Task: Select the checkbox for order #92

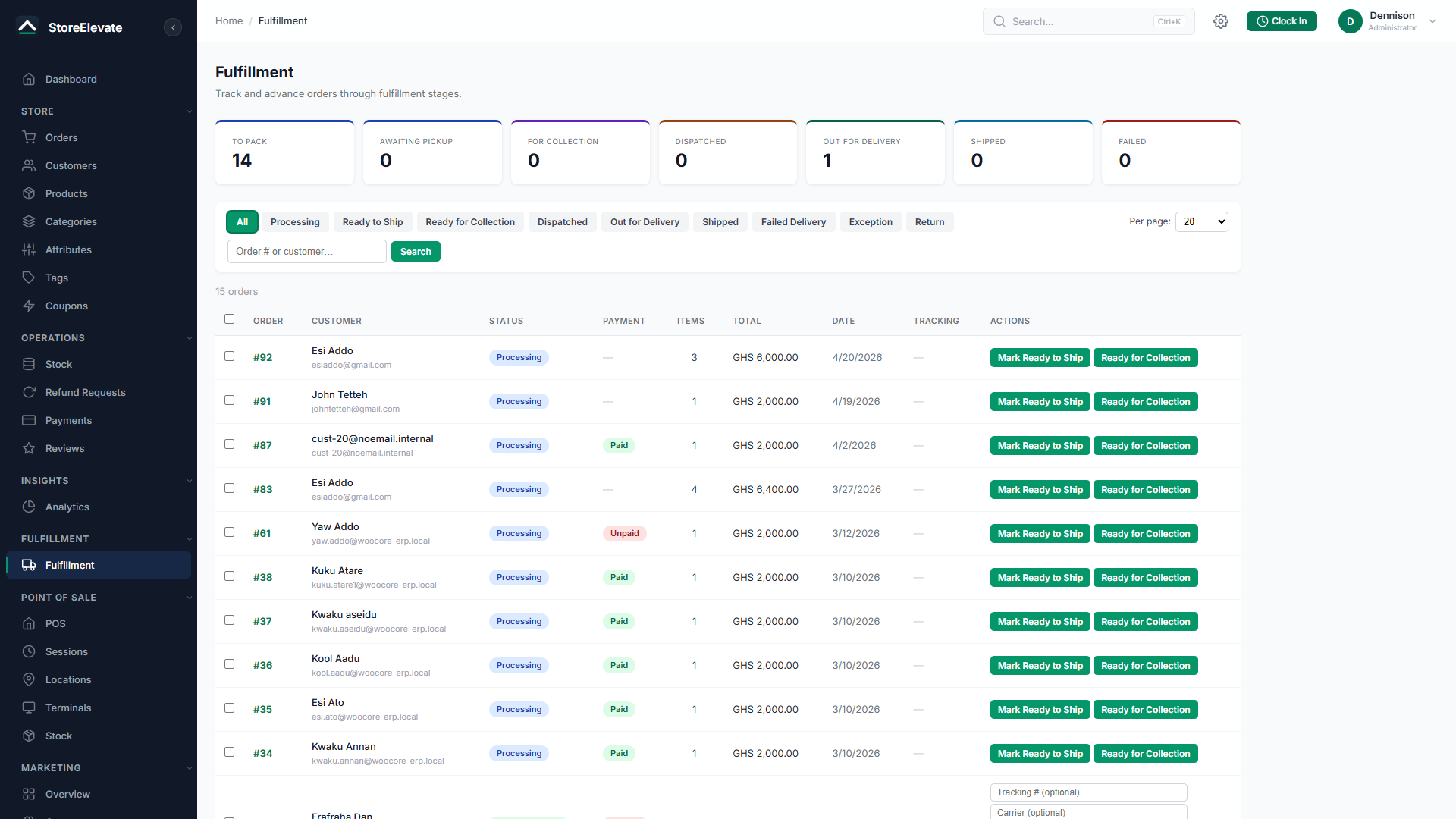Action: (229, 356)
